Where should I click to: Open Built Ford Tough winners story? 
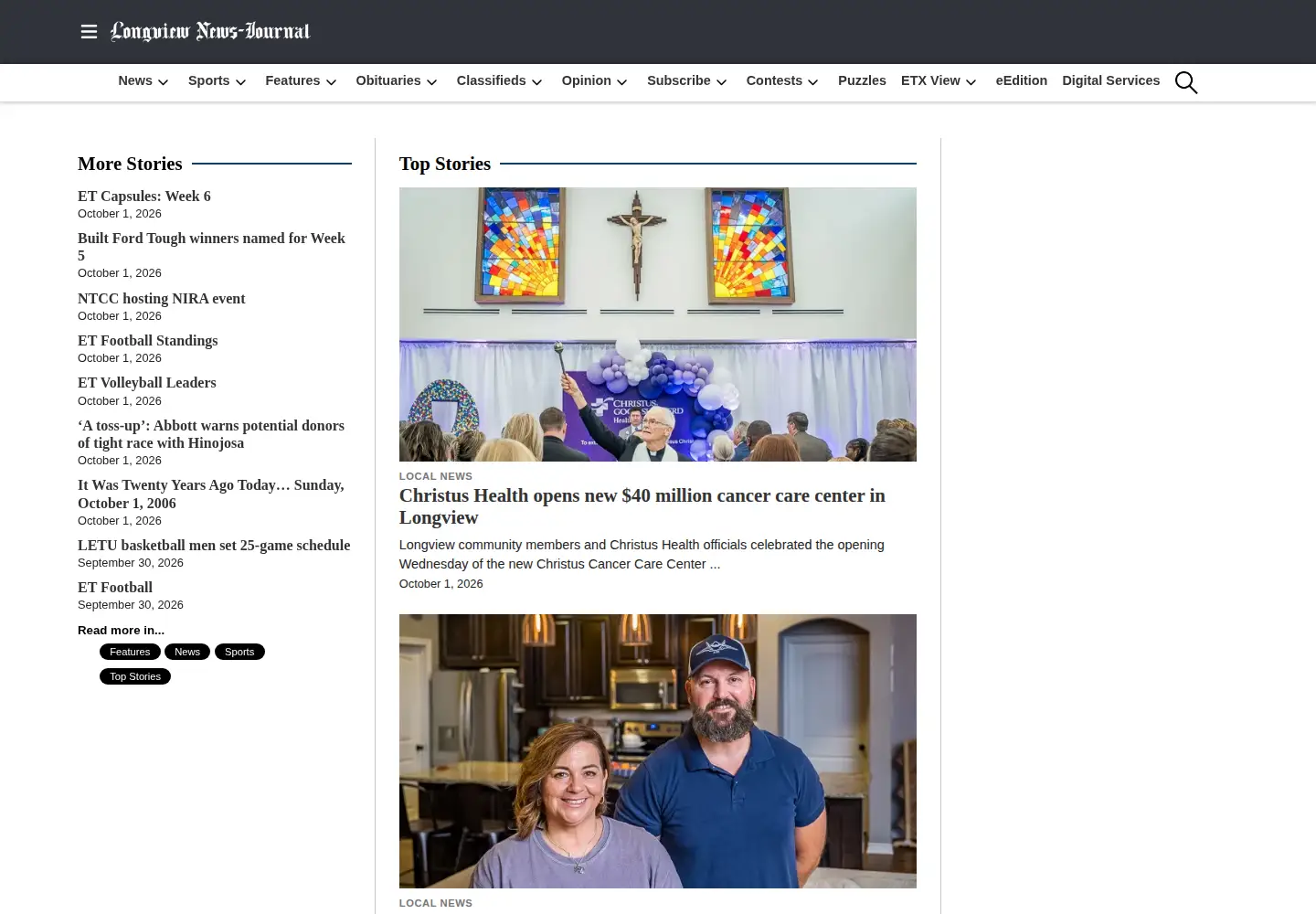pyautogui.click(x=211, y=247)
